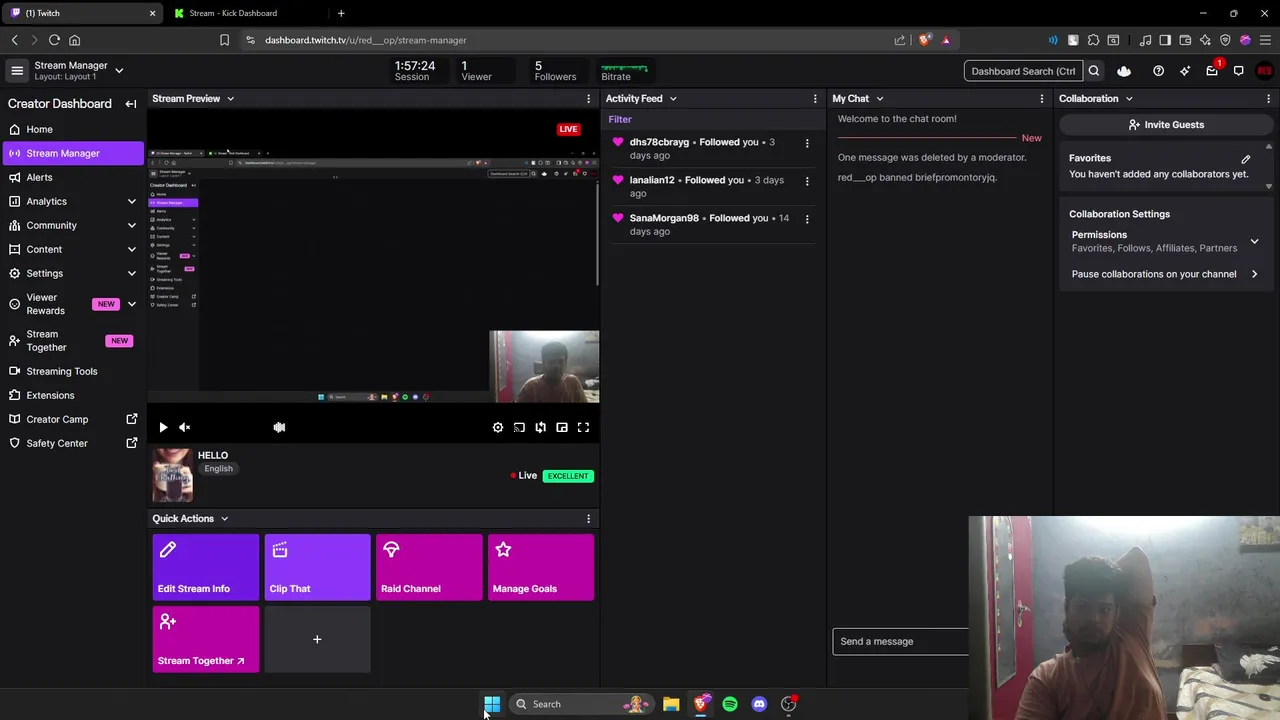
Task: Open options for dhs78cbrayg follow event
Action: [807, 143]
